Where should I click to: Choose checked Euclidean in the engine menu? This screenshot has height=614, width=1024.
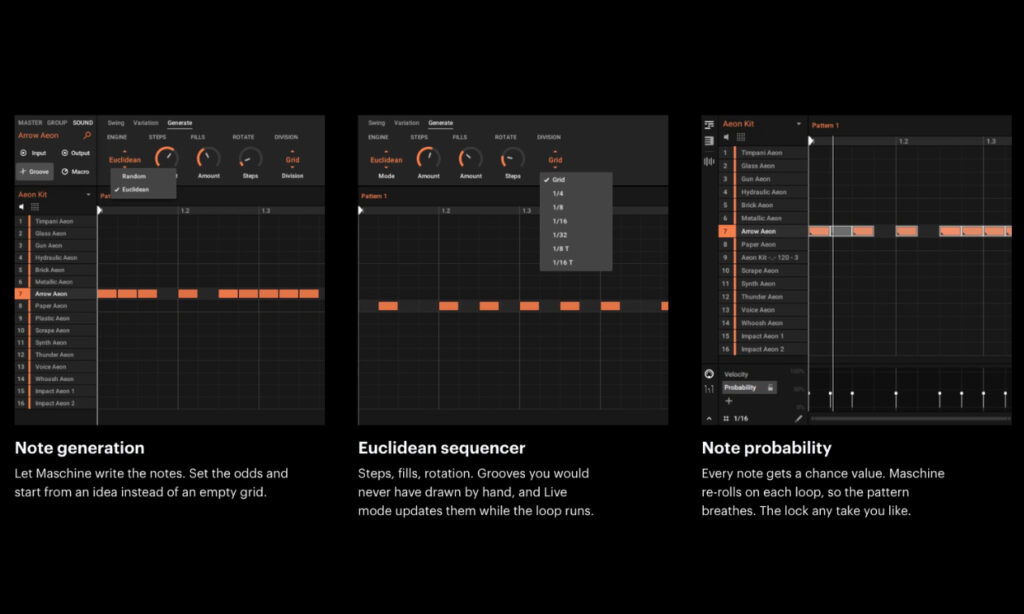[x=143, y=189]
